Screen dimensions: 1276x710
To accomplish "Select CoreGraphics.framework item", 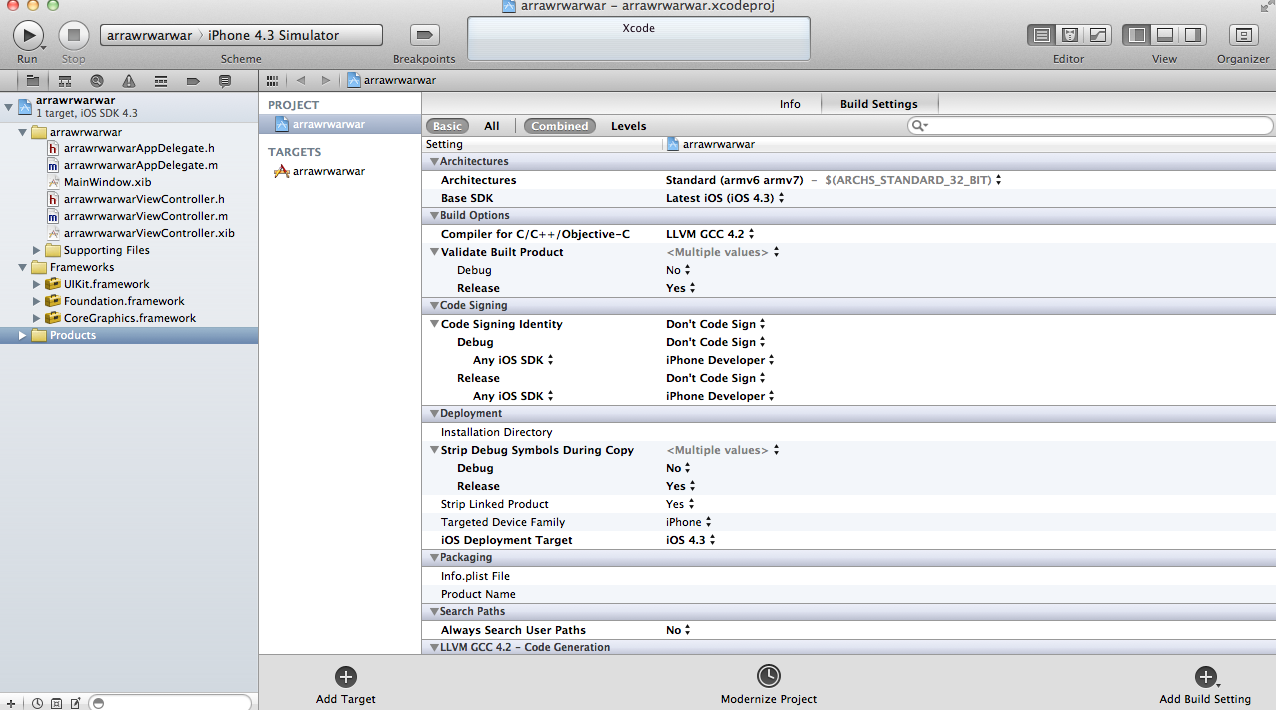I will (x=121, y=318).
